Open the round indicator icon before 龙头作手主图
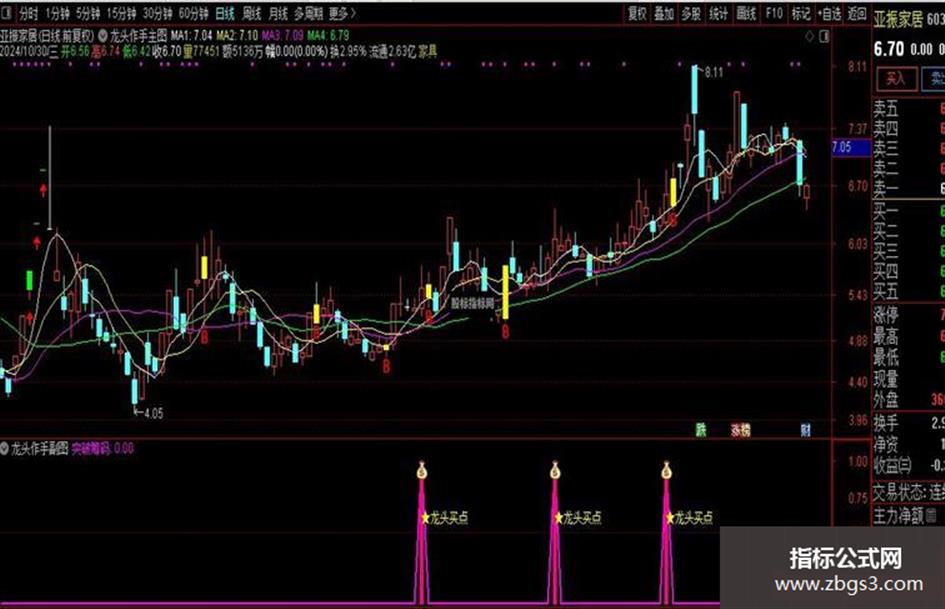The height and width of the screenshot is (609, 945). click(x=103, y=36)
